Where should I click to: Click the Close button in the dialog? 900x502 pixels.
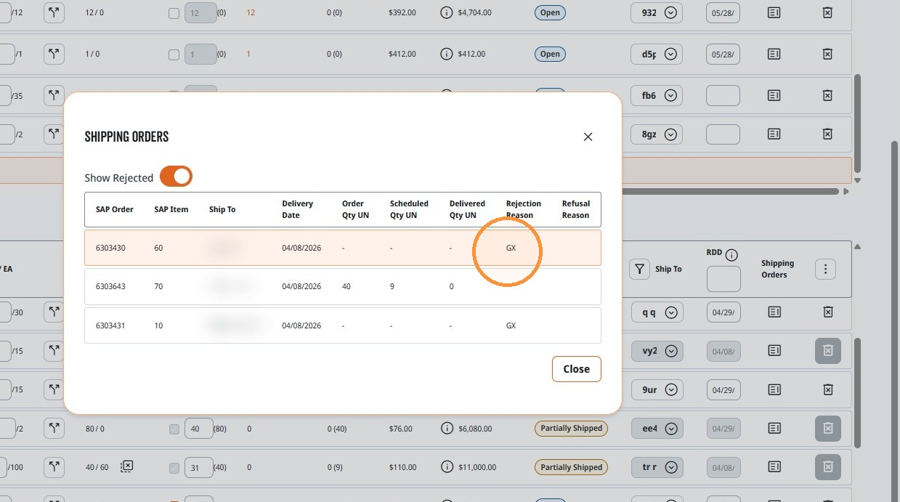pyautogui.click(x=576, y=369)
